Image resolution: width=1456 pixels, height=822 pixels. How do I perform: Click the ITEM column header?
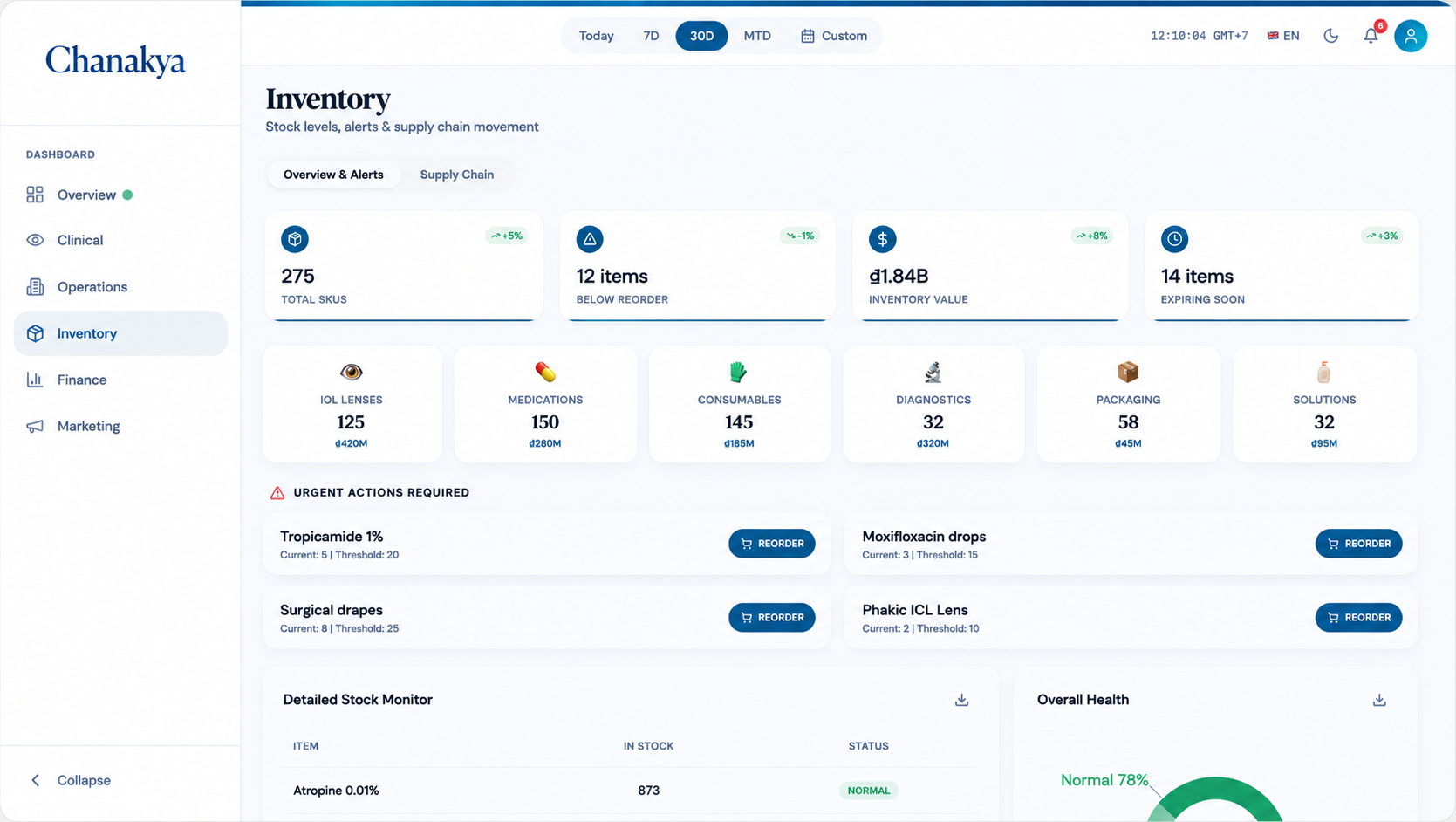tap(305, 746)
